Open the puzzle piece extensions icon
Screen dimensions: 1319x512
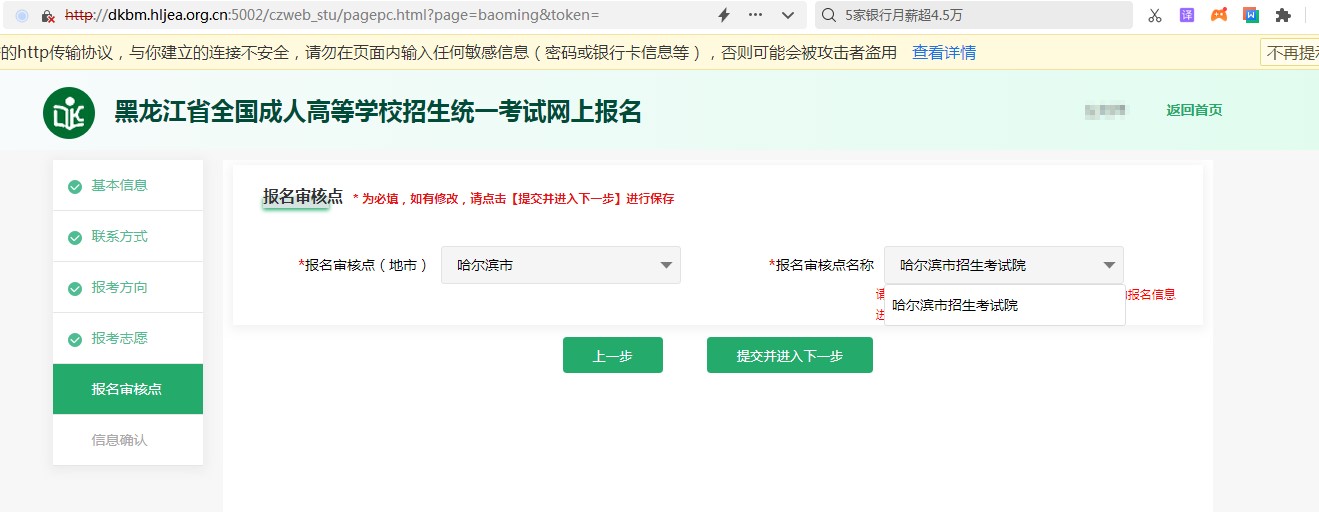click(1283, 15)
